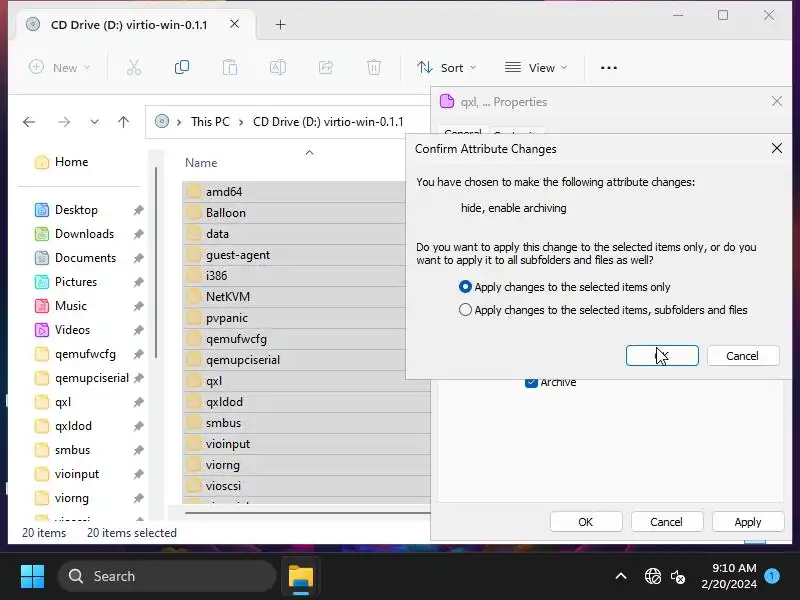800x600 pixels.
Task: Go forward with the right arrow
Action: [x=64, y=122]
